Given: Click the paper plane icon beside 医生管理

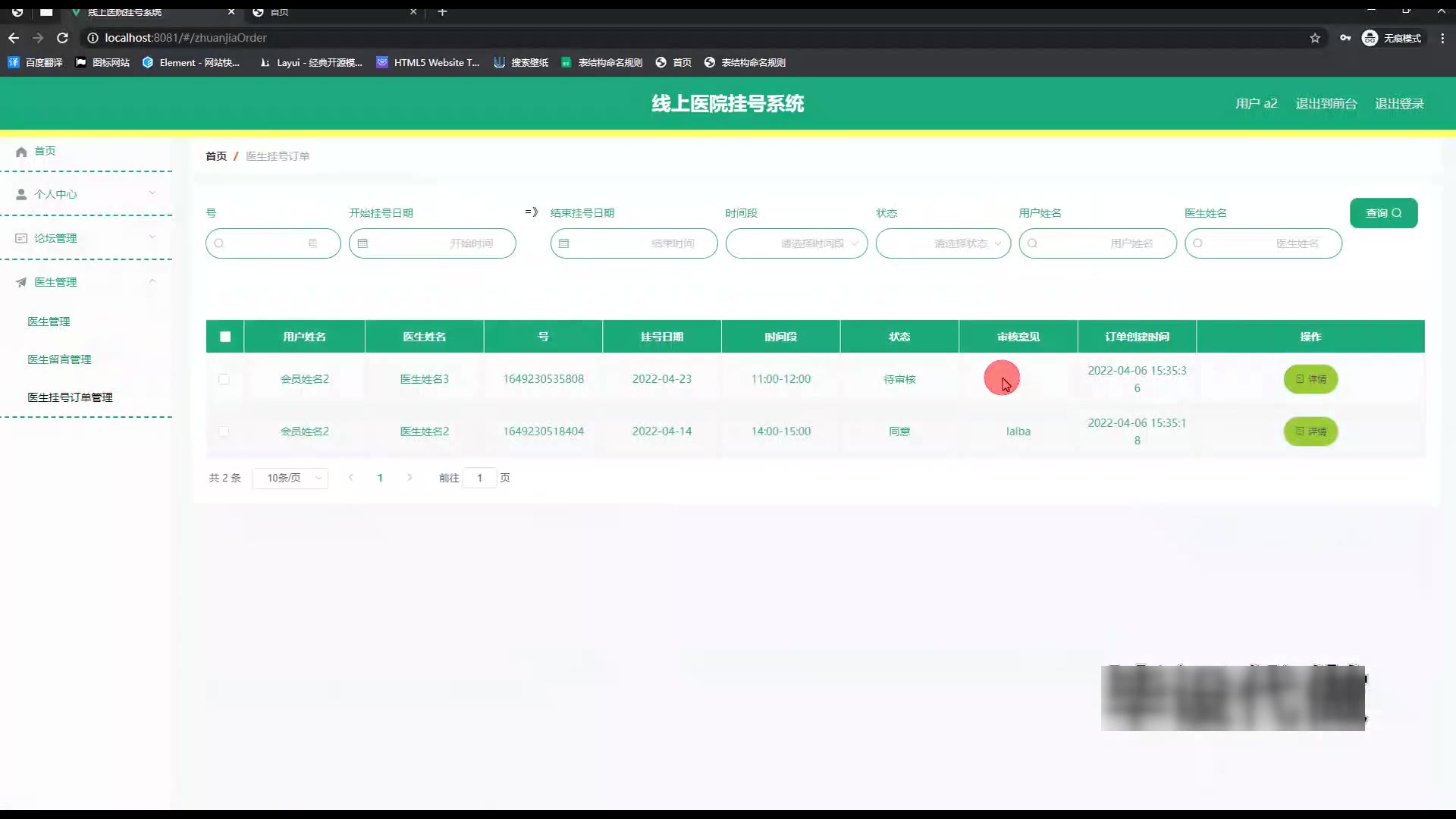Looking at the screenshot, I should [21, 282].
